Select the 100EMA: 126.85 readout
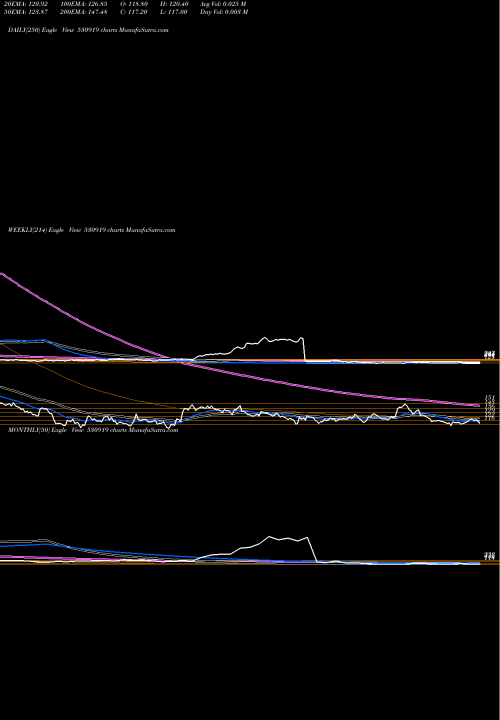 pyautogui.click(x=84, y=4)
